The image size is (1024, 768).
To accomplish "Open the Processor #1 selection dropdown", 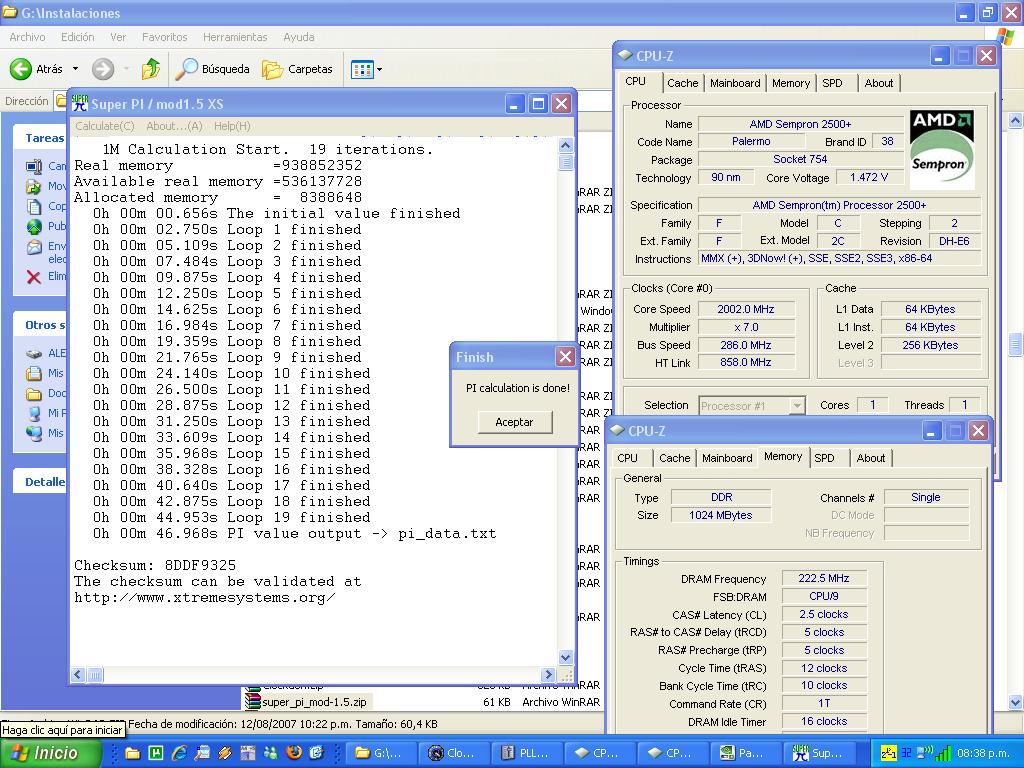I will click(x=797, y=406).
